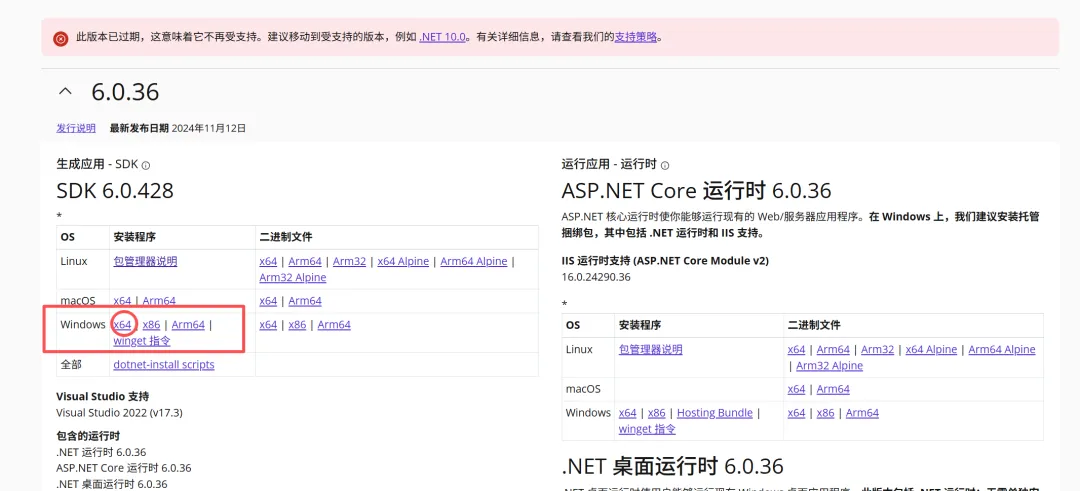Image resolution: width=1080 pixels, height=491 pixels.
Task: Click the ASP.NET Core 运行时 6.0.36 heading
Action: (696, 191)
